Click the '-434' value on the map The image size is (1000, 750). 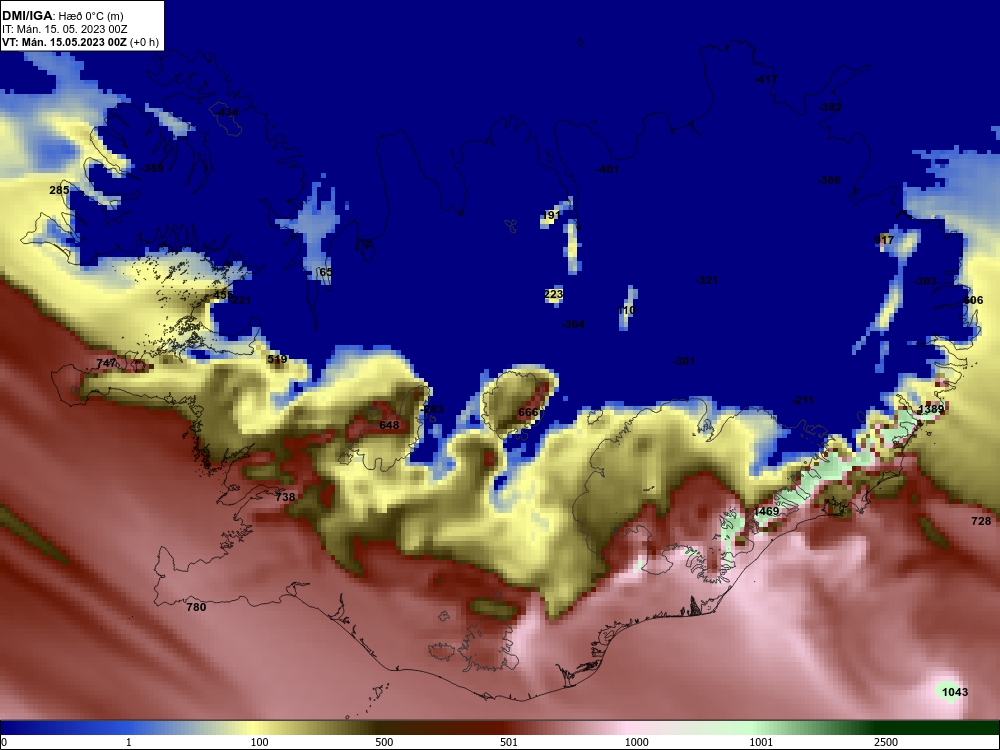[x=227, y=112]
